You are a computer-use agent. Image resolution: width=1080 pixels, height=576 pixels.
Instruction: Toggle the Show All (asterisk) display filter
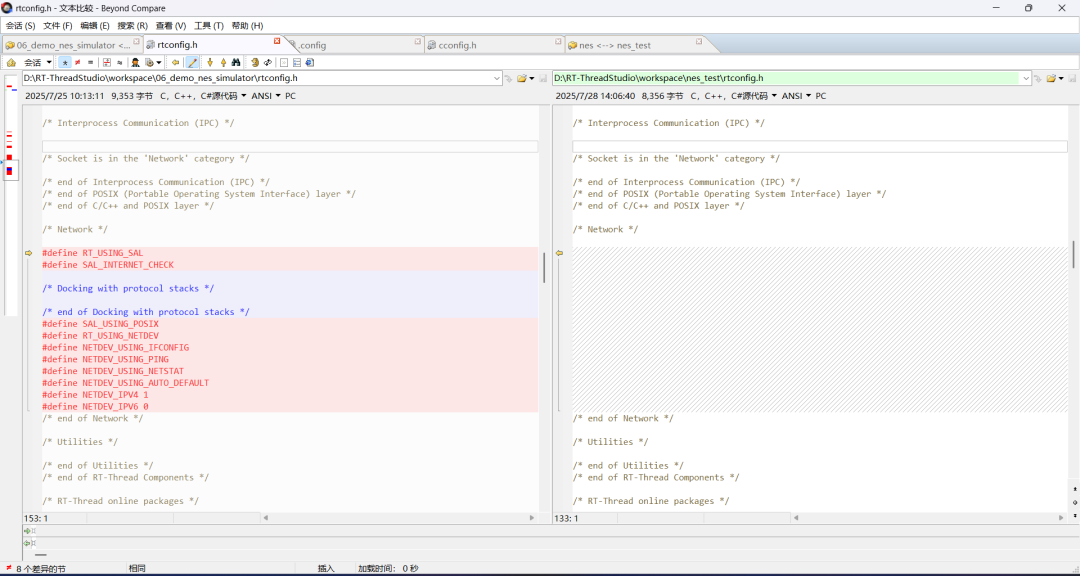coord(65,62)
